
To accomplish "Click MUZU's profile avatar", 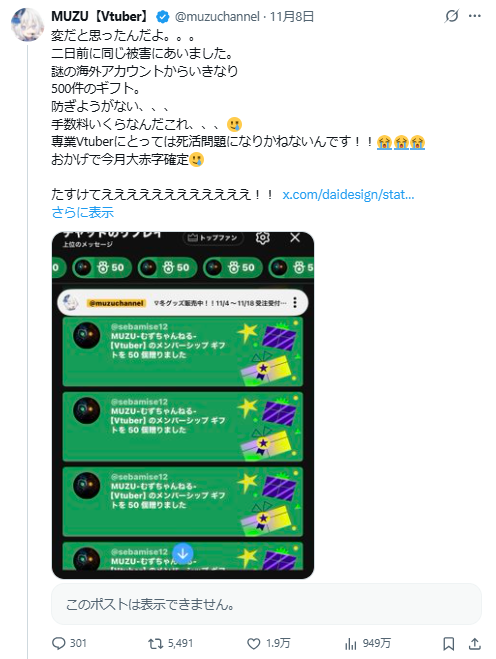I will 27,25.
